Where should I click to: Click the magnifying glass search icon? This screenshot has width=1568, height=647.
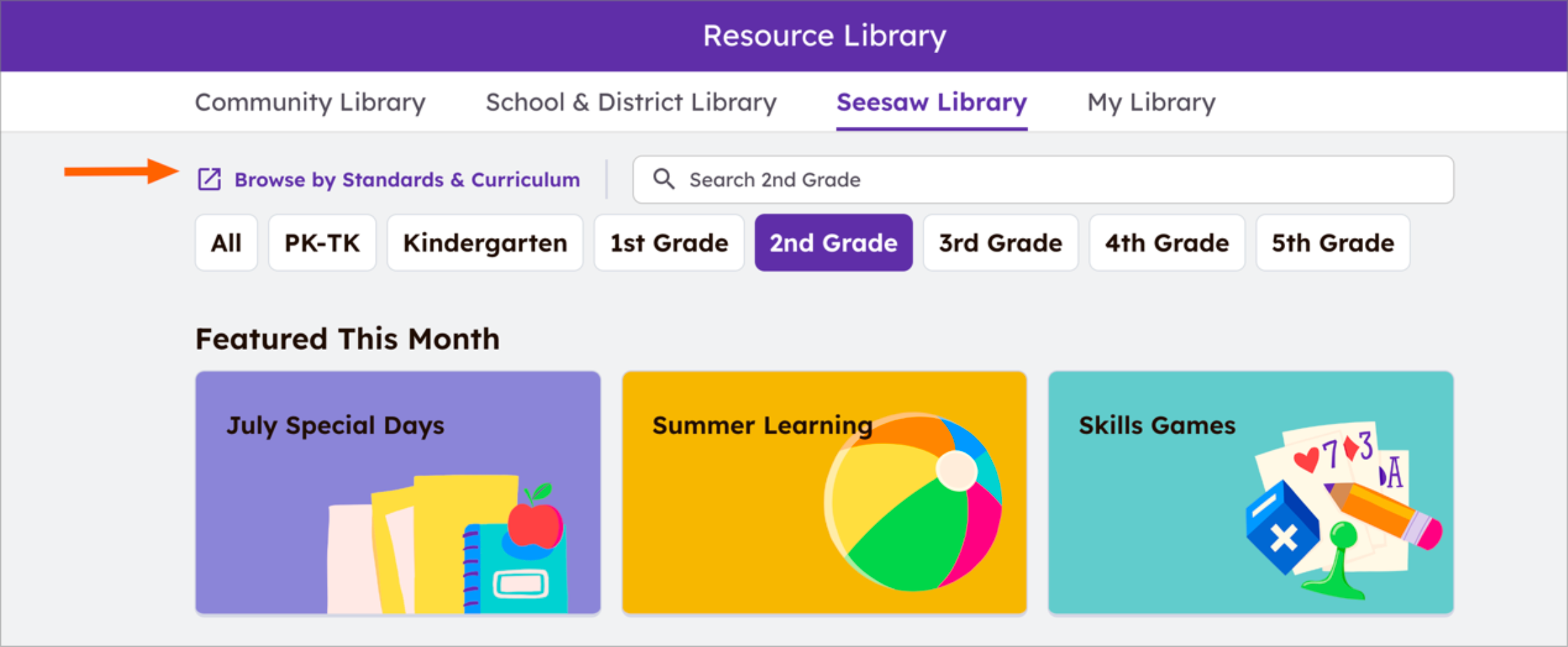[x=664, y=179]
